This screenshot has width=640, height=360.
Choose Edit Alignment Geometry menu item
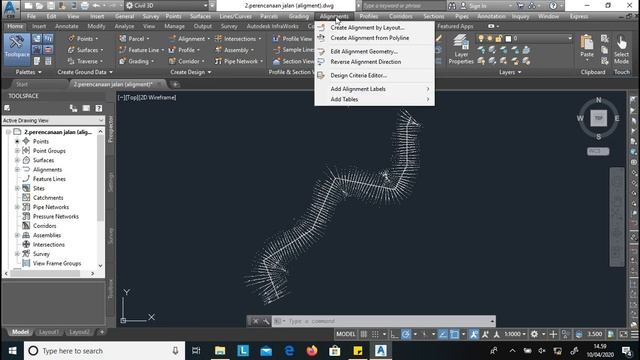(x=364, y=51)
